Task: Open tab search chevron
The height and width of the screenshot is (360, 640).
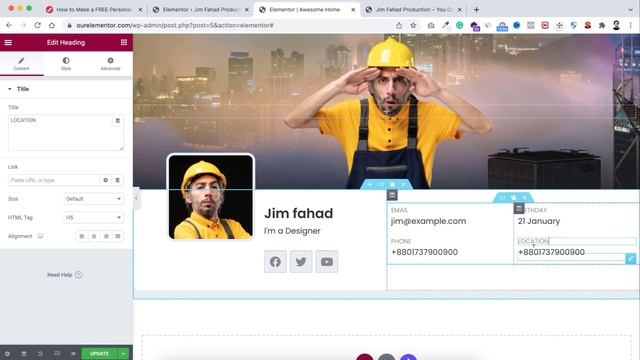Action: coord(631,9)
